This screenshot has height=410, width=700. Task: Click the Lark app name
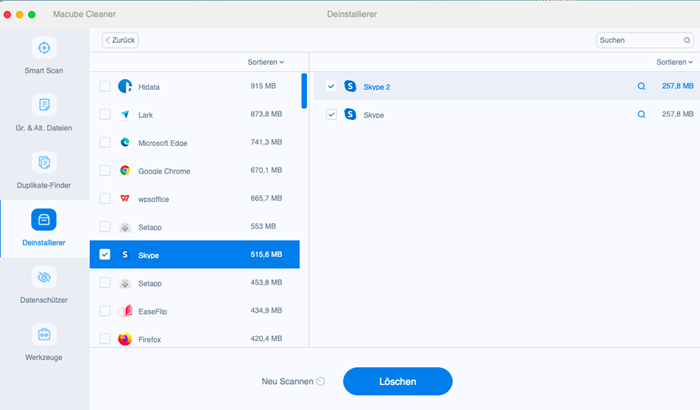point(146,115)
